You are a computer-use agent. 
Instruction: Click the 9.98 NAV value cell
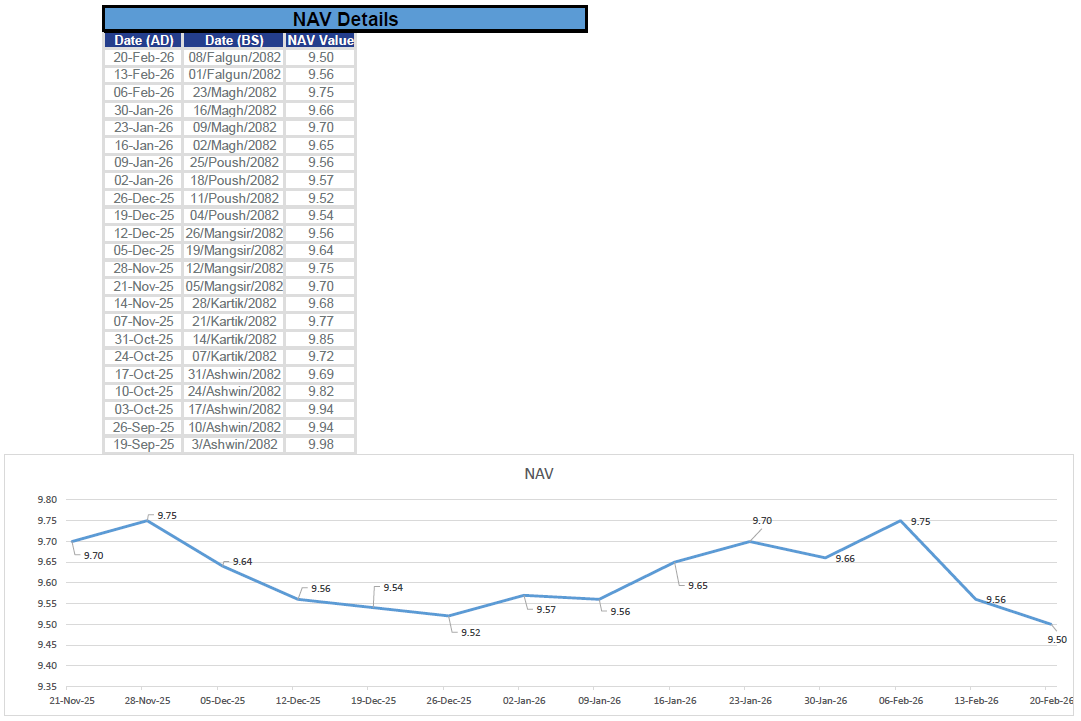coord(320,444)
